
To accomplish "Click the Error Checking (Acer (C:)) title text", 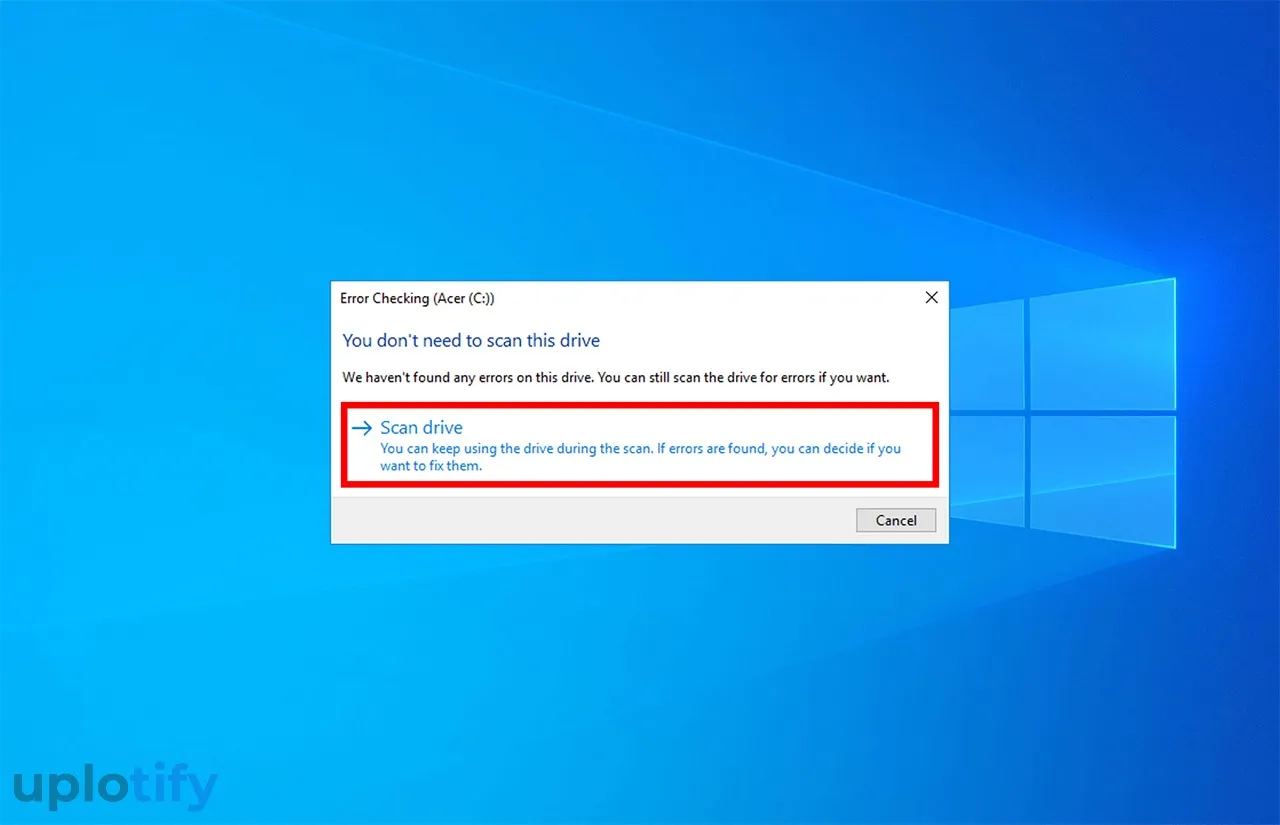I will [417, 298].
